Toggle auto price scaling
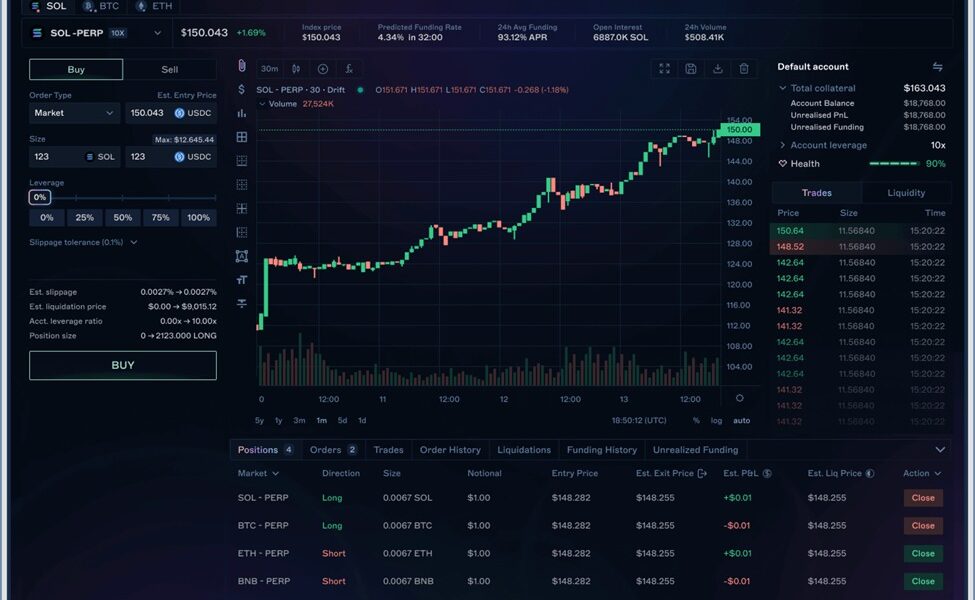 [x=742, y=421]
